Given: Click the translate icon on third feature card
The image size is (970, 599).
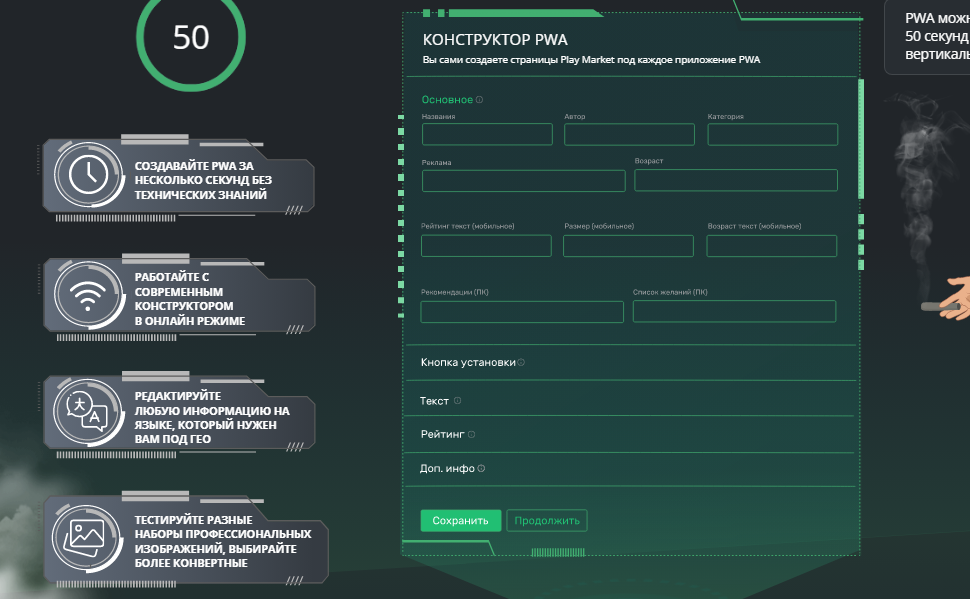Looking at the screenshot, I should [x=87, y=412].
